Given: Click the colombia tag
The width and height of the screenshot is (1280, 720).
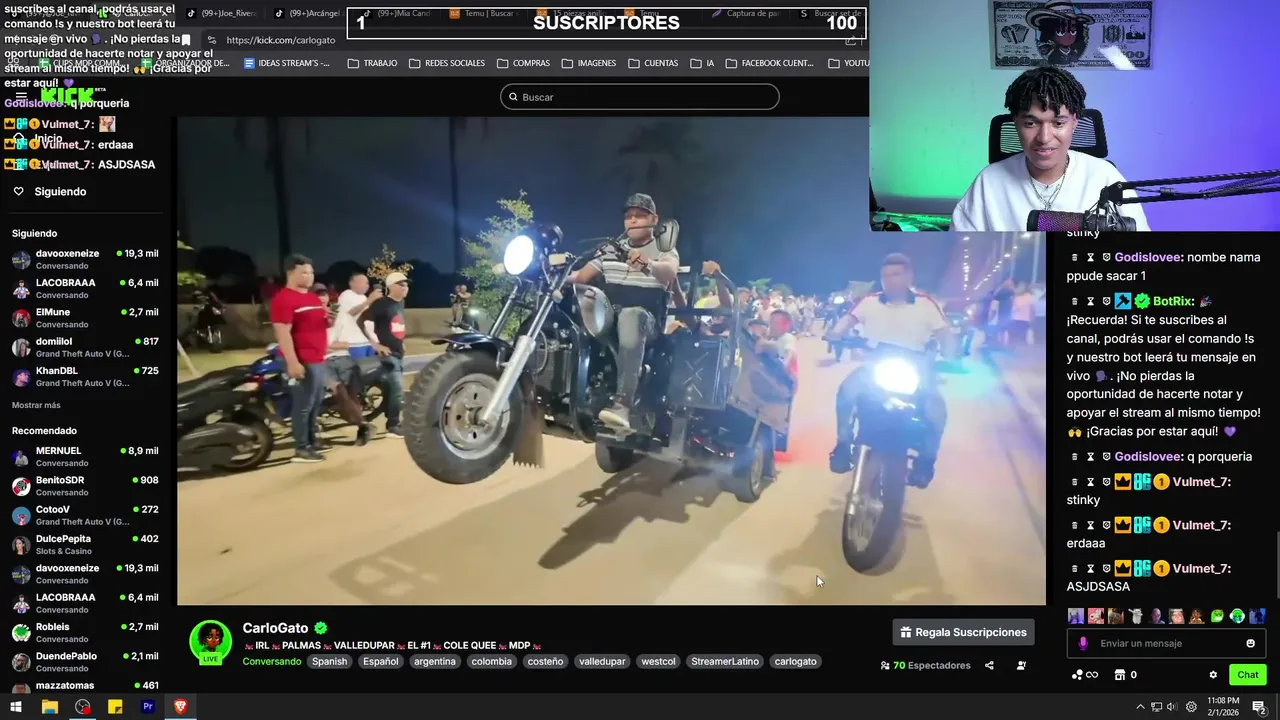Looking at the screenshot, I should click(492, 661).
